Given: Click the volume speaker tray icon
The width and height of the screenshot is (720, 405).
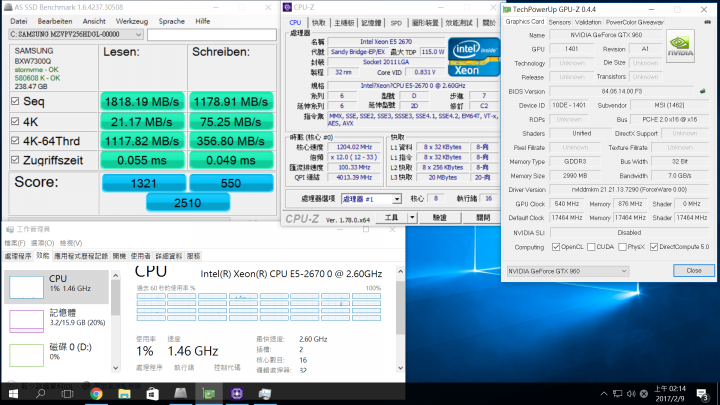Looking at the screenshot, I should [x=631, y=394].
